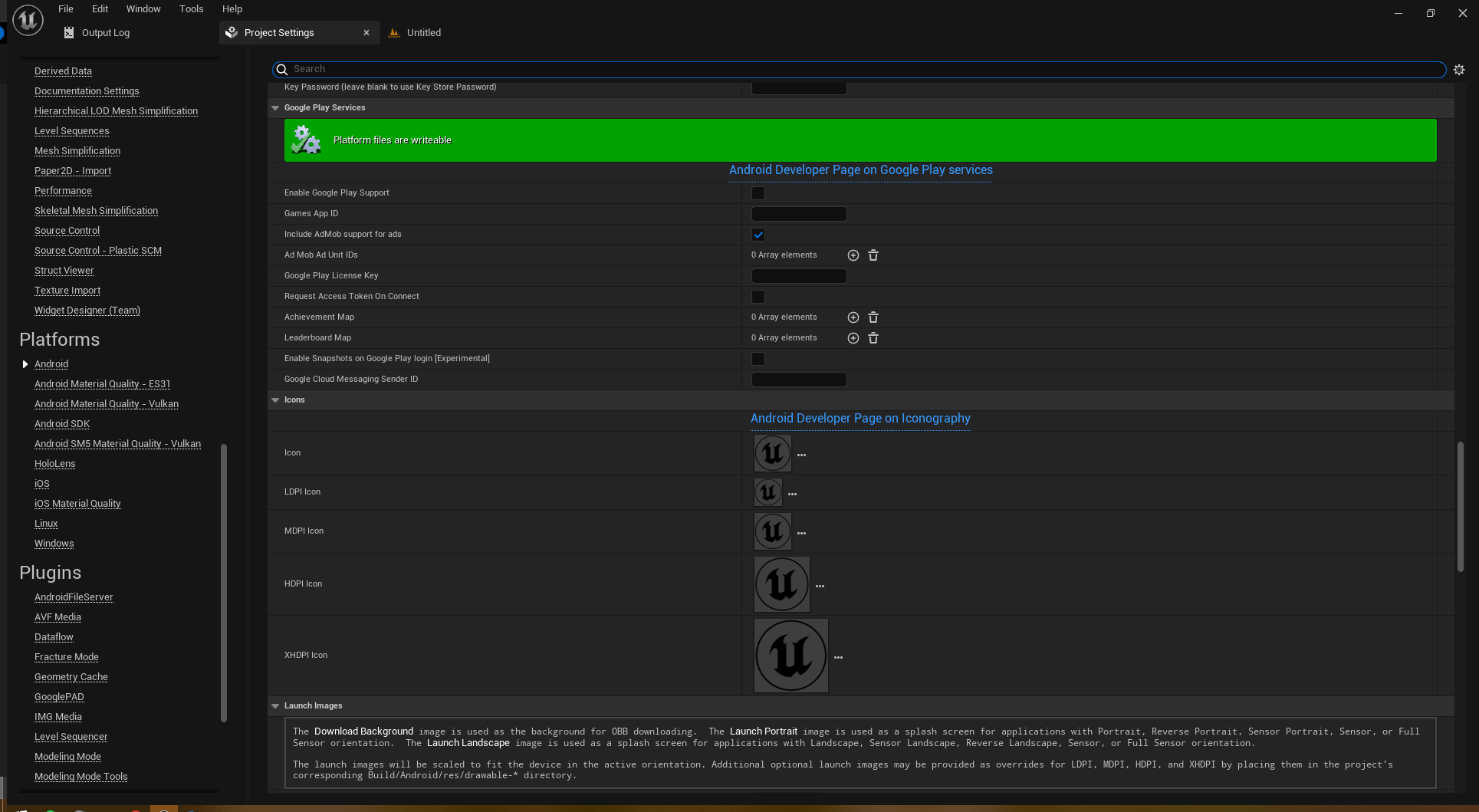Click the search magnifier icon
The image size is (1479, 812).
coord(282,70)
